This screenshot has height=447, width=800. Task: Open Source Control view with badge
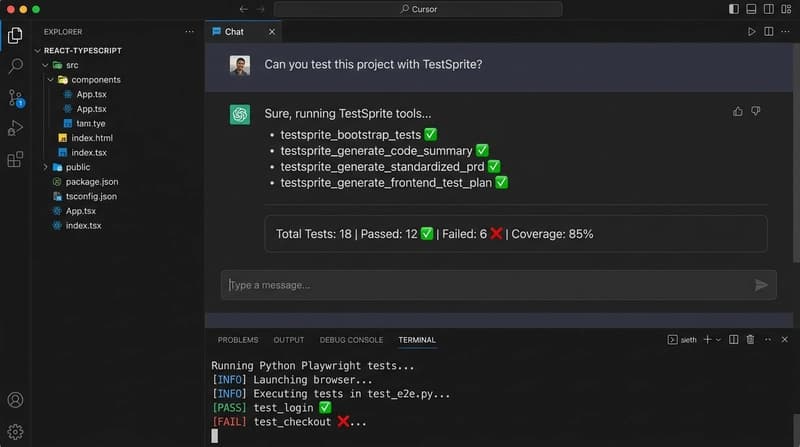click(16, 98)
